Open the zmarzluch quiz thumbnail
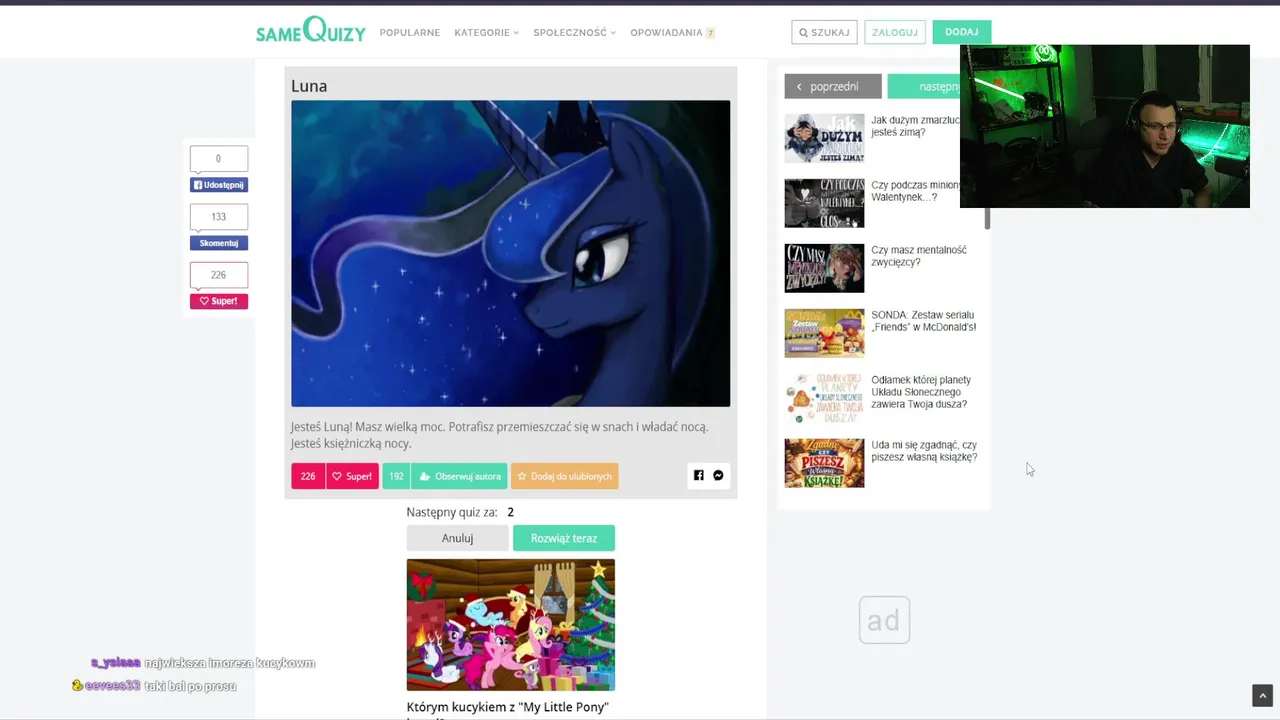Image resolution: width=1280 pixels, height=720 pixels. 824,138
